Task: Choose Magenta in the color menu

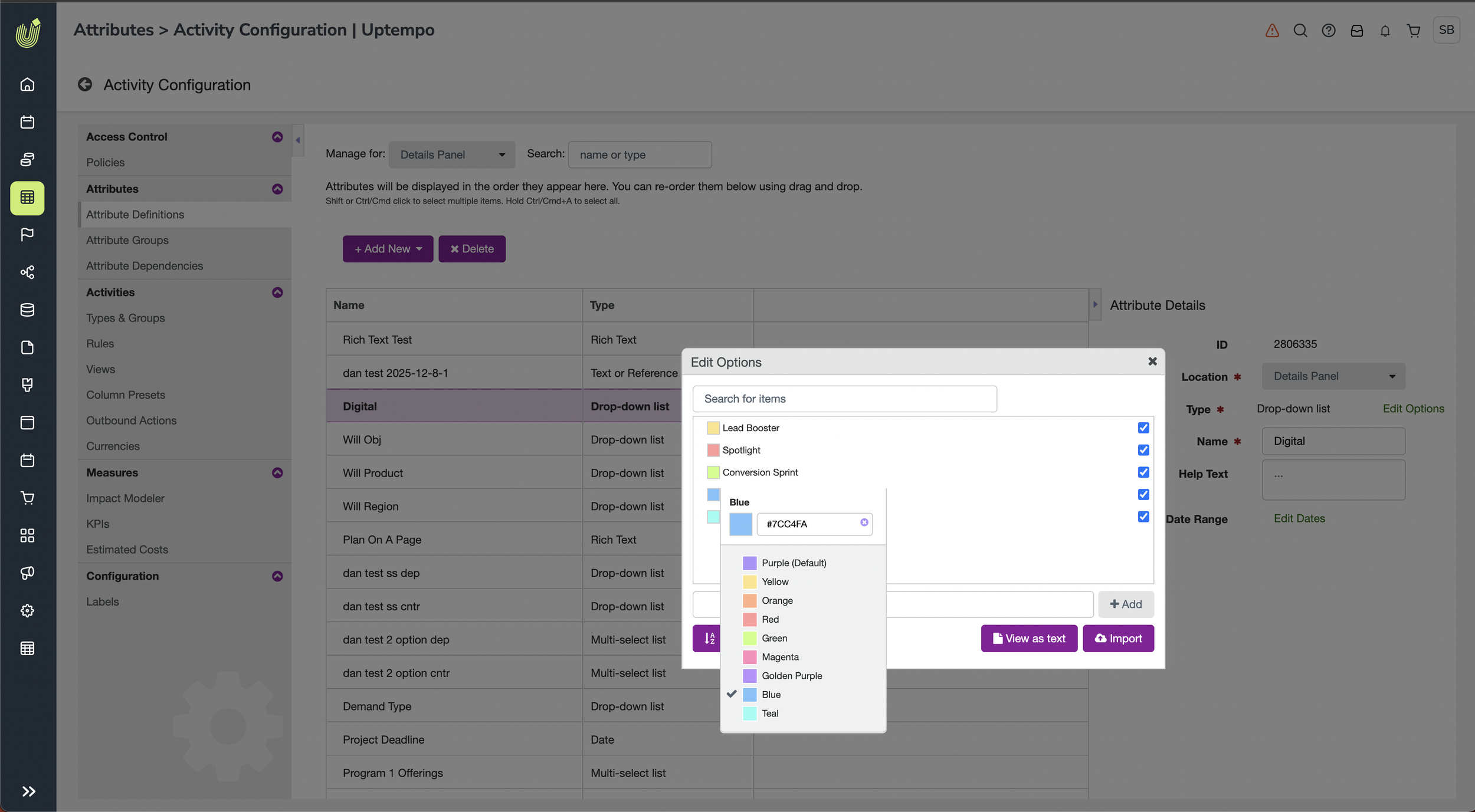Action: [780, 657]
